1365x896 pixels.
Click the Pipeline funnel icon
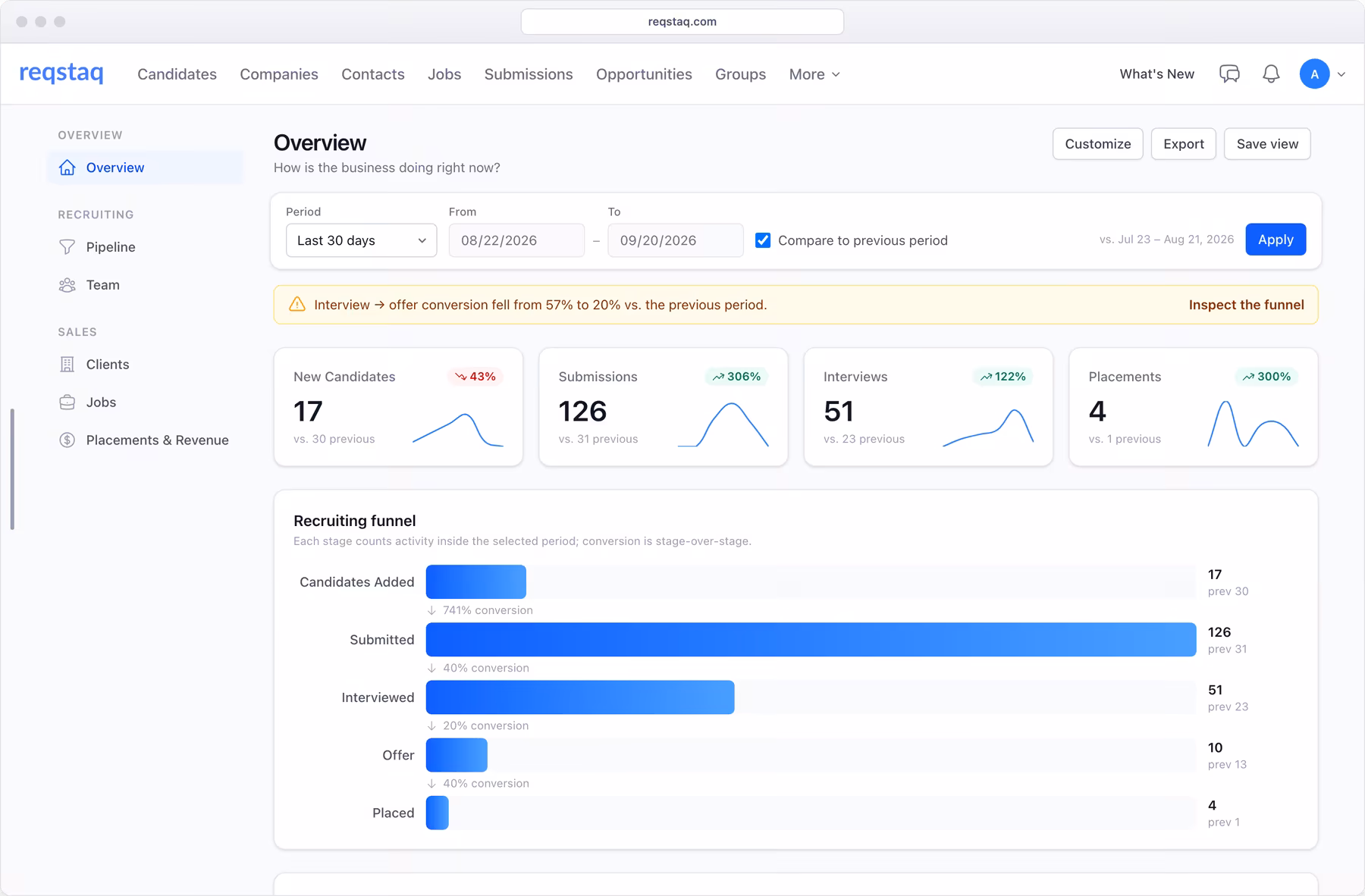[67, 247]
